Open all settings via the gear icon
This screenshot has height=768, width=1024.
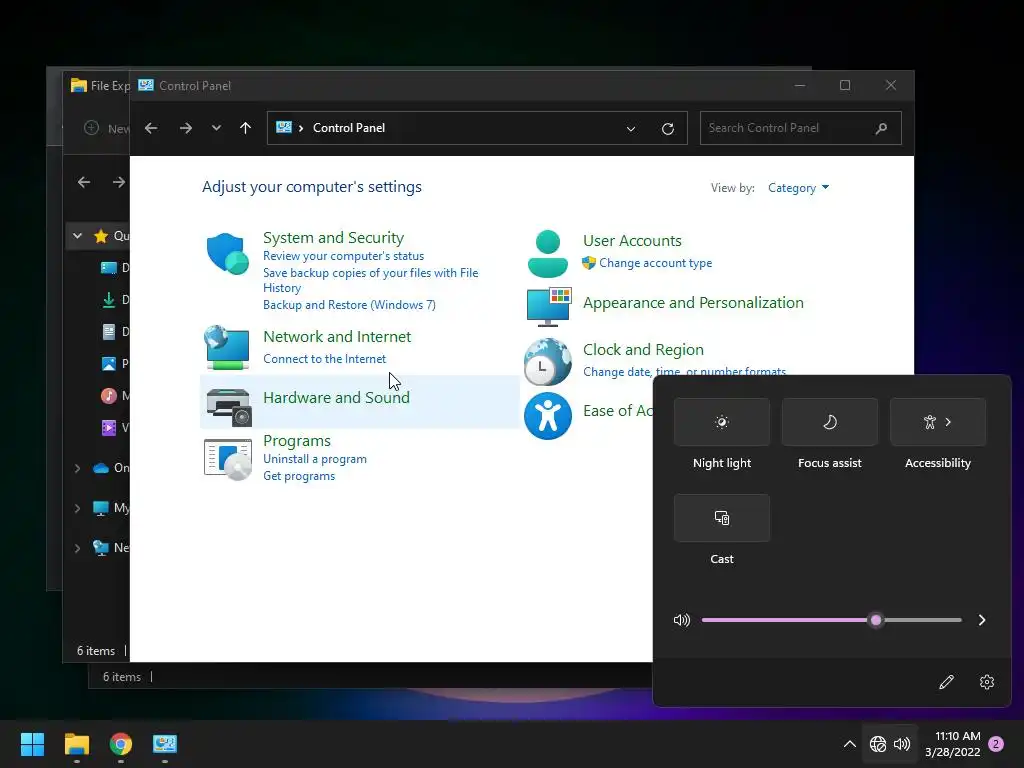[987, 682]
